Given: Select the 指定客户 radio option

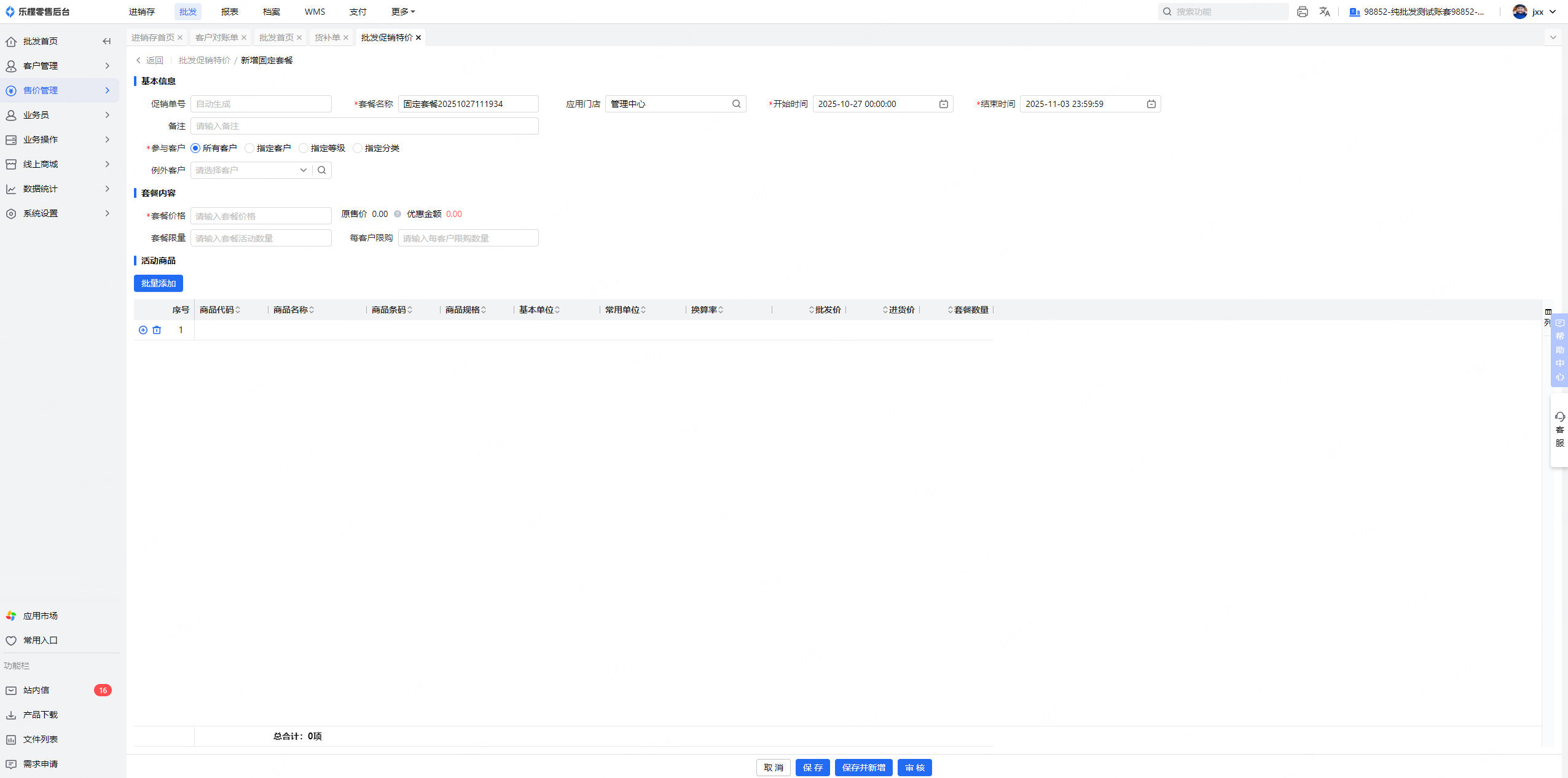Looking at the screenshot, I should point(249,148).
